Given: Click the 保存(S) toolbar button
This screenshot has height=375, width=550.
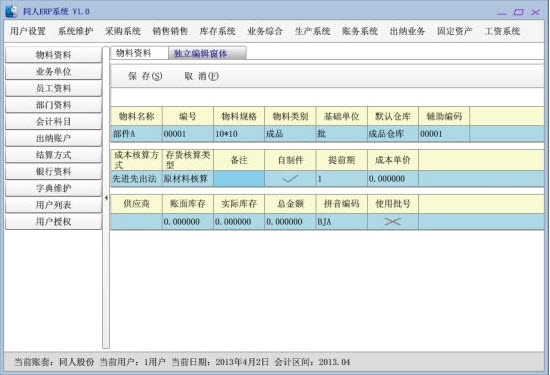Looking at the screenshot, I should tap(145, 76).
